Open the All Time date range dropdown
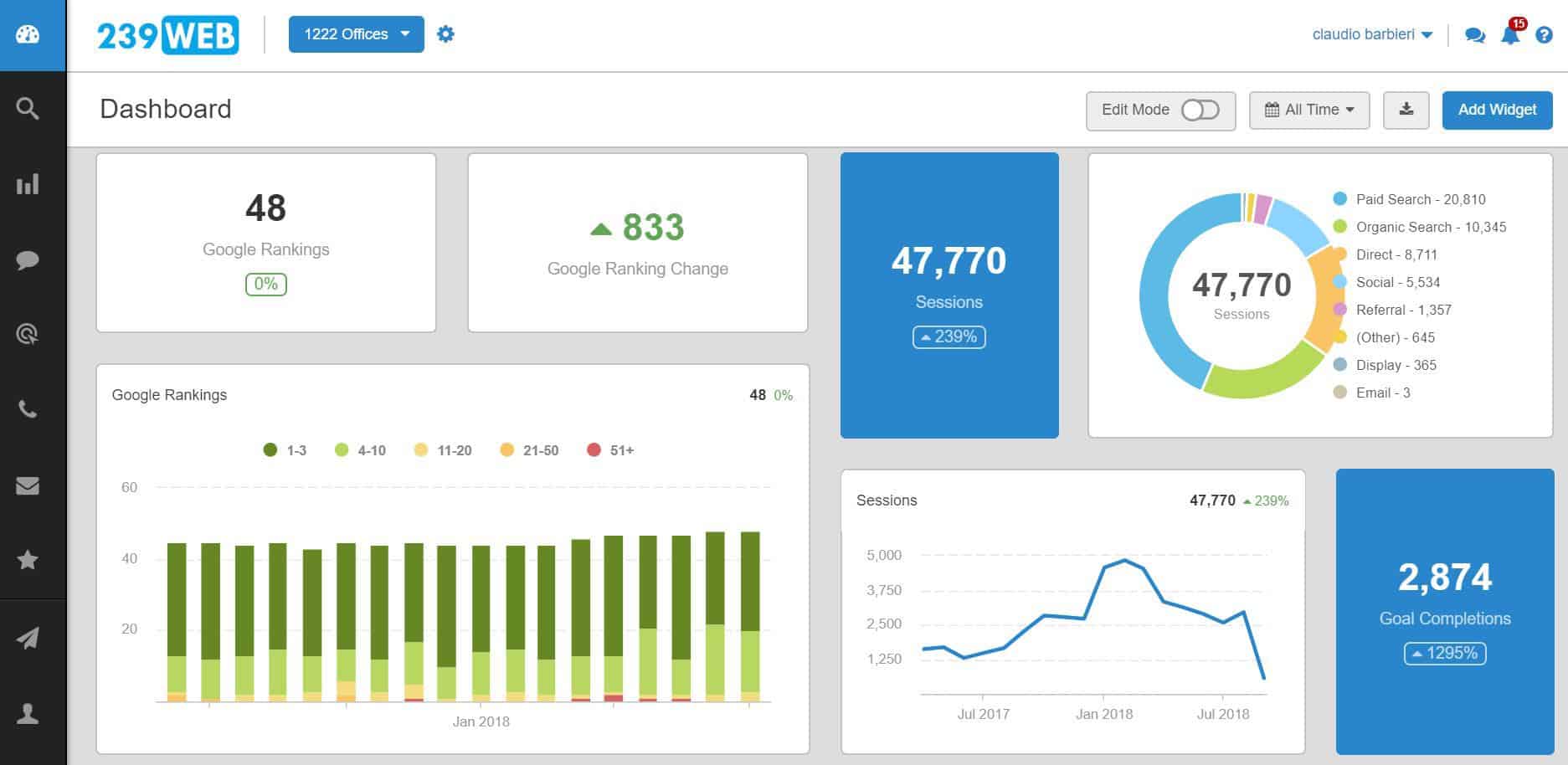The width and height of the screenshot is (1568, 765). click(1309, 110)
